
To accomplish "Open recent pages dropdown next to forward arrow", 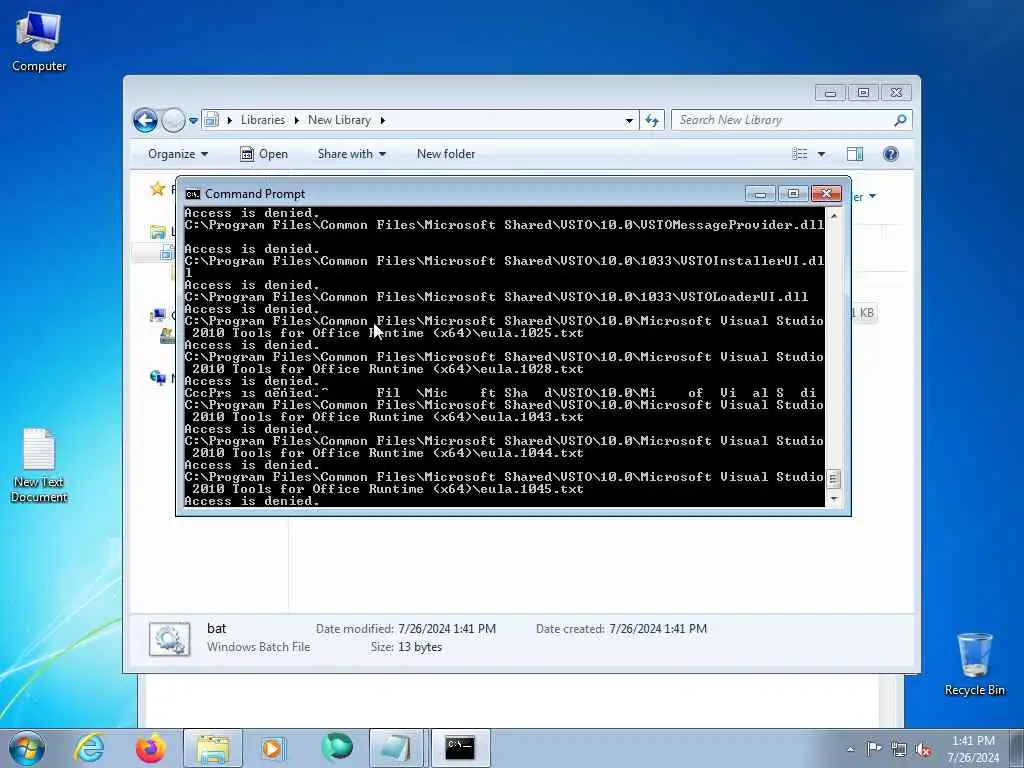I will click(193, 121).
